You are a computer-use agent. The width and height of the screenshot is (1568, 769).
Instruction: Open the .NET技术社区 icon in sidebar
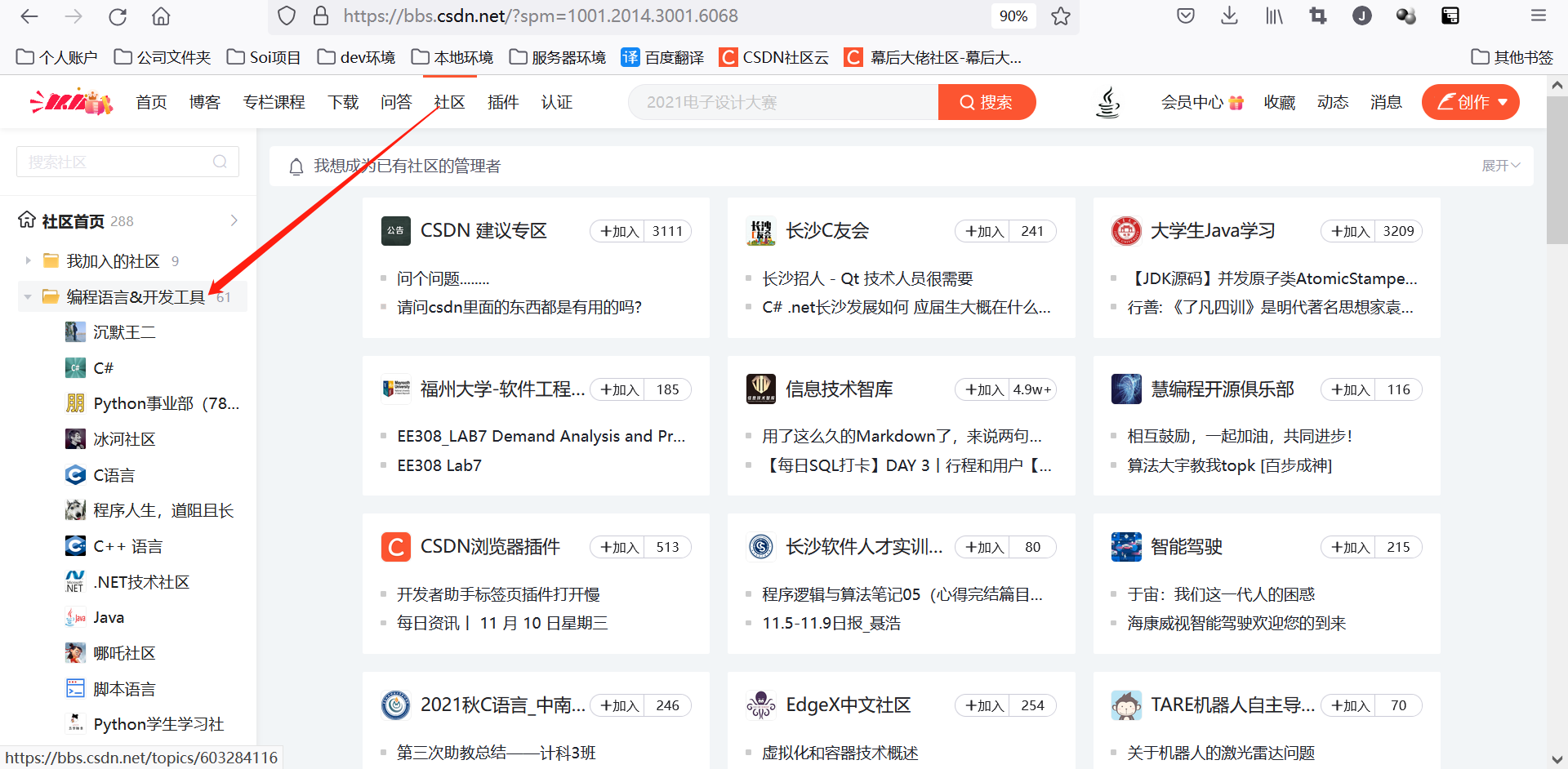75,581
